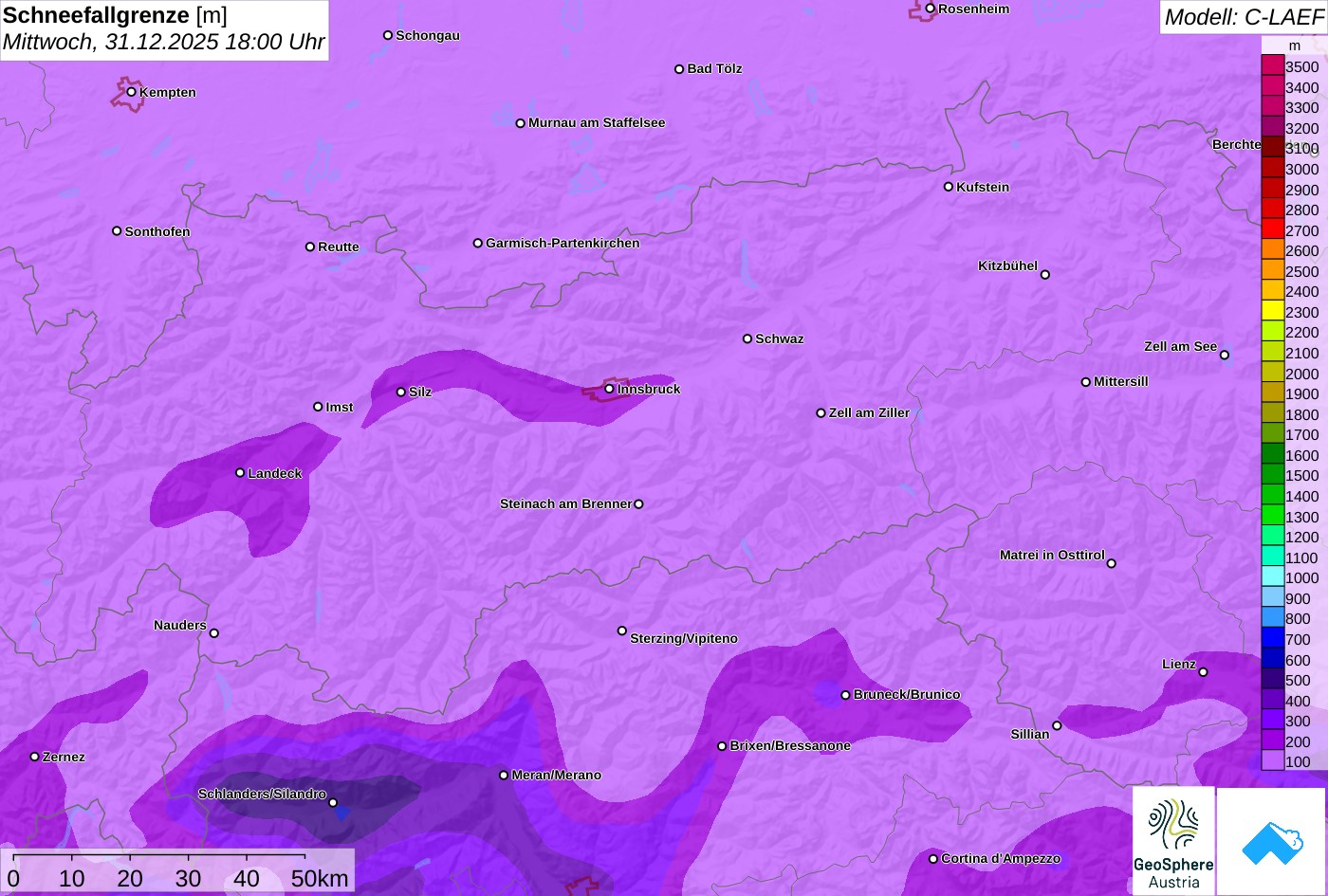Click the blue cloud logo icon
The width and height of the screenshot is (1328, 896).
tap(1272, 841)
